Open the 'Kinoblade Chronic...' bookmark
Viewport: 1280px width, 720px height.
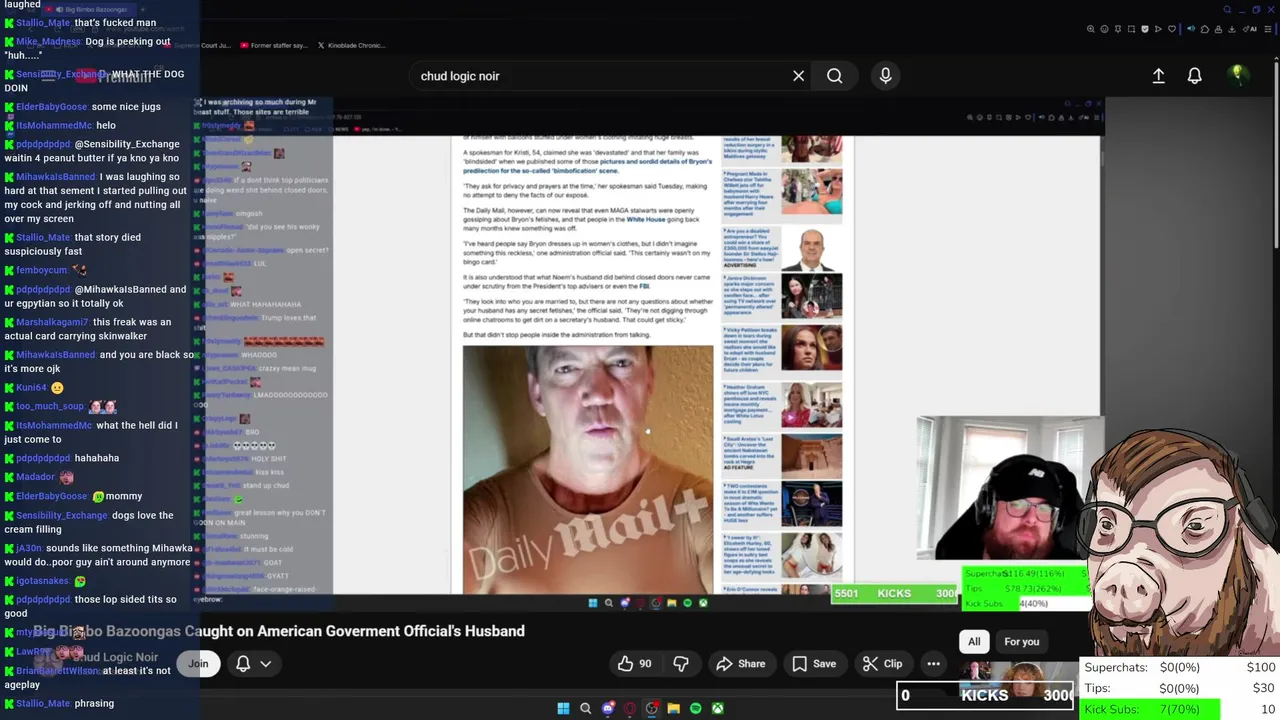pyautogui.click(x=351, y=45)
